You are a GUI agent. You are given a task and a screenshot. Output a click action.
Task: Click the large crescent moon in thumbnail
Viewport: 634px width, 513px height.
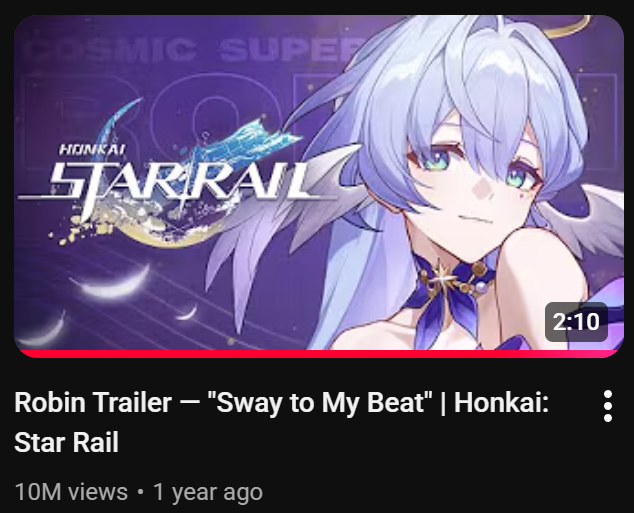pyautogui.click(x=111, y=281)
